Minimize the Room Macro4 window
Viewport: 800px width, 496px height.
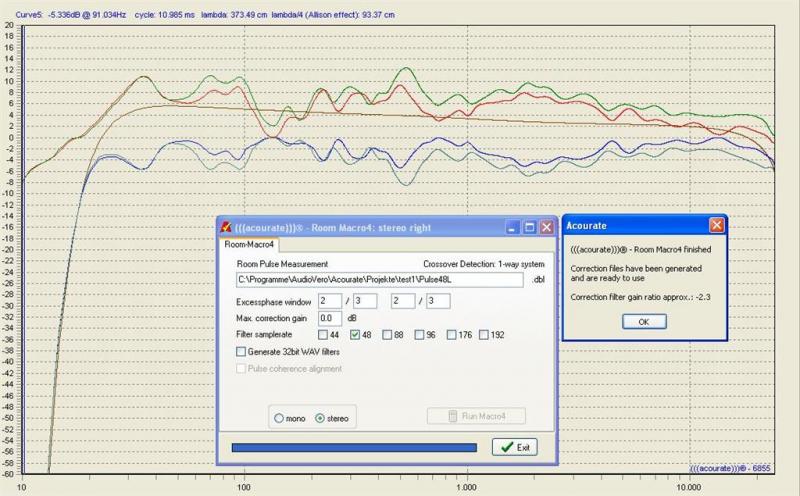click(x=513, y=227)
